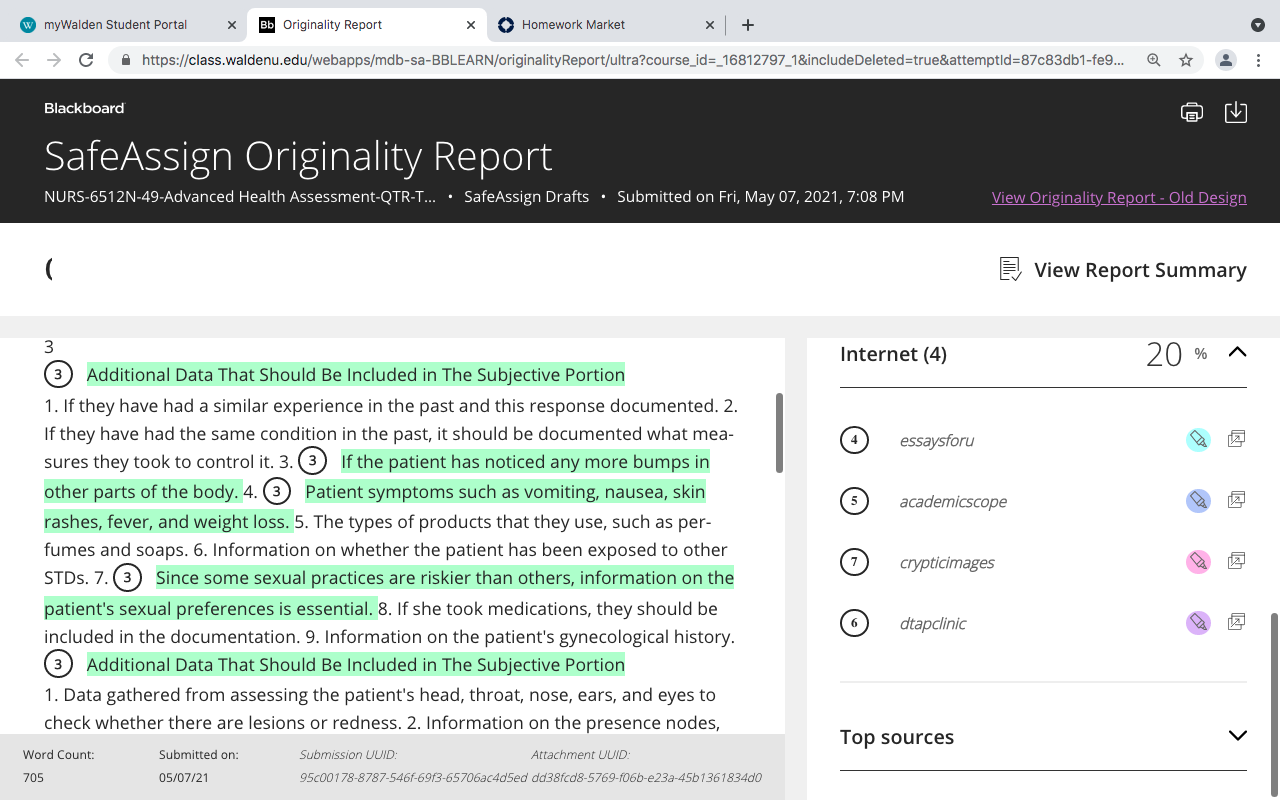This screenshot has height=800, width=1280.
Task: Click the NURS-6512N-49 course name text
Action: [240, 197]
